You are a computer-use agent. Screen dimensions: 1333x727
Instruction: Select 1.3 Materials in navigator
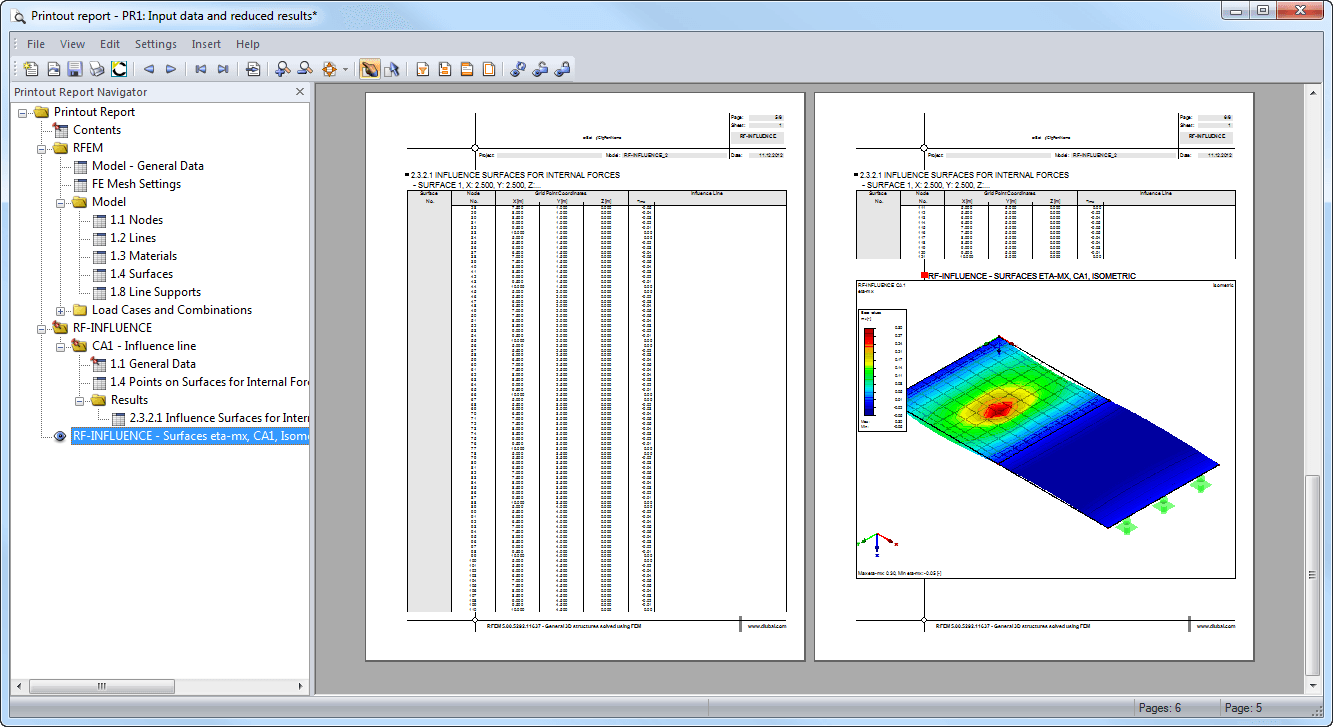click(x=143, y=256)
